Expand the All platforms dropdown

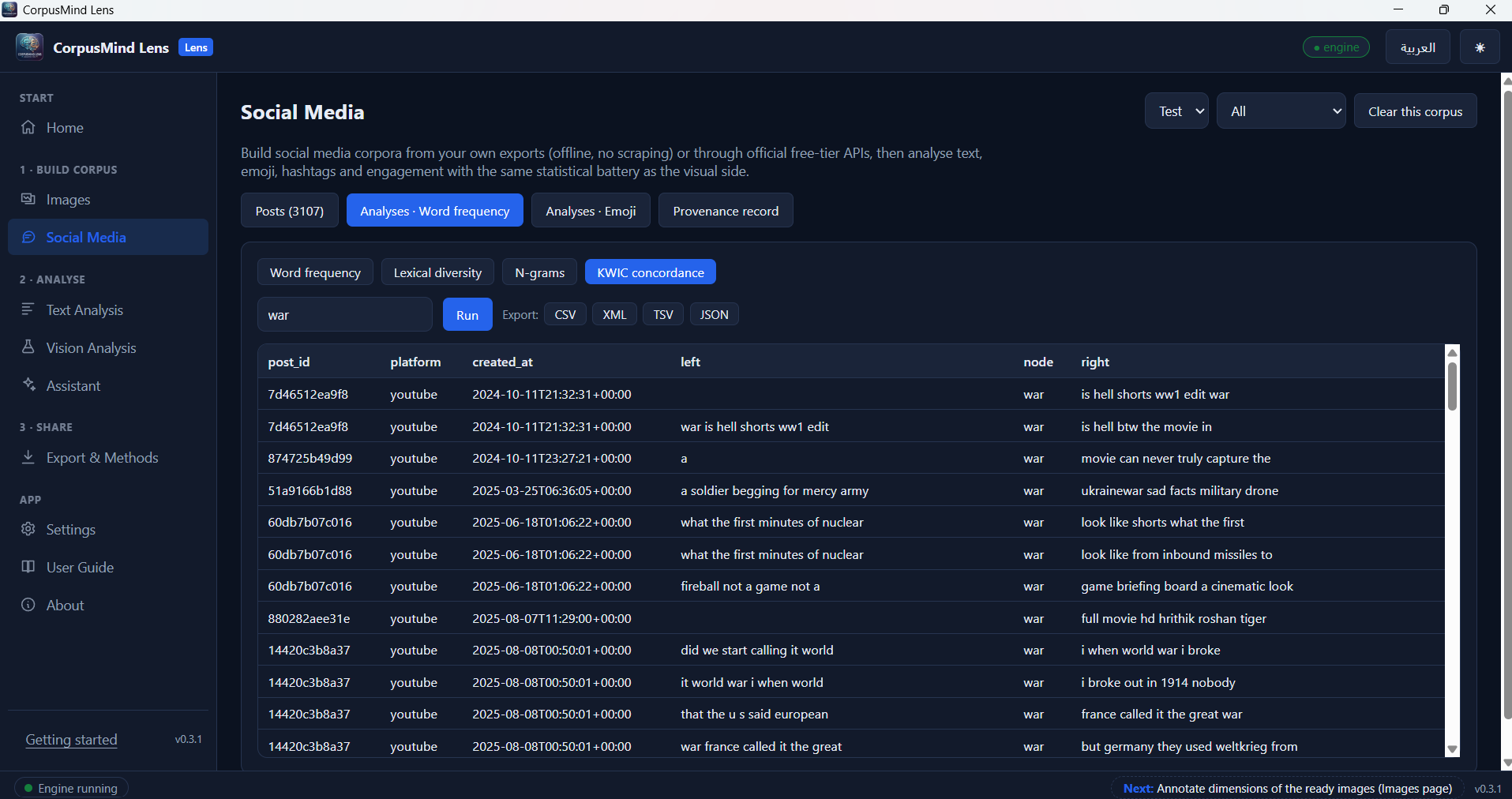coord(1281,111)
